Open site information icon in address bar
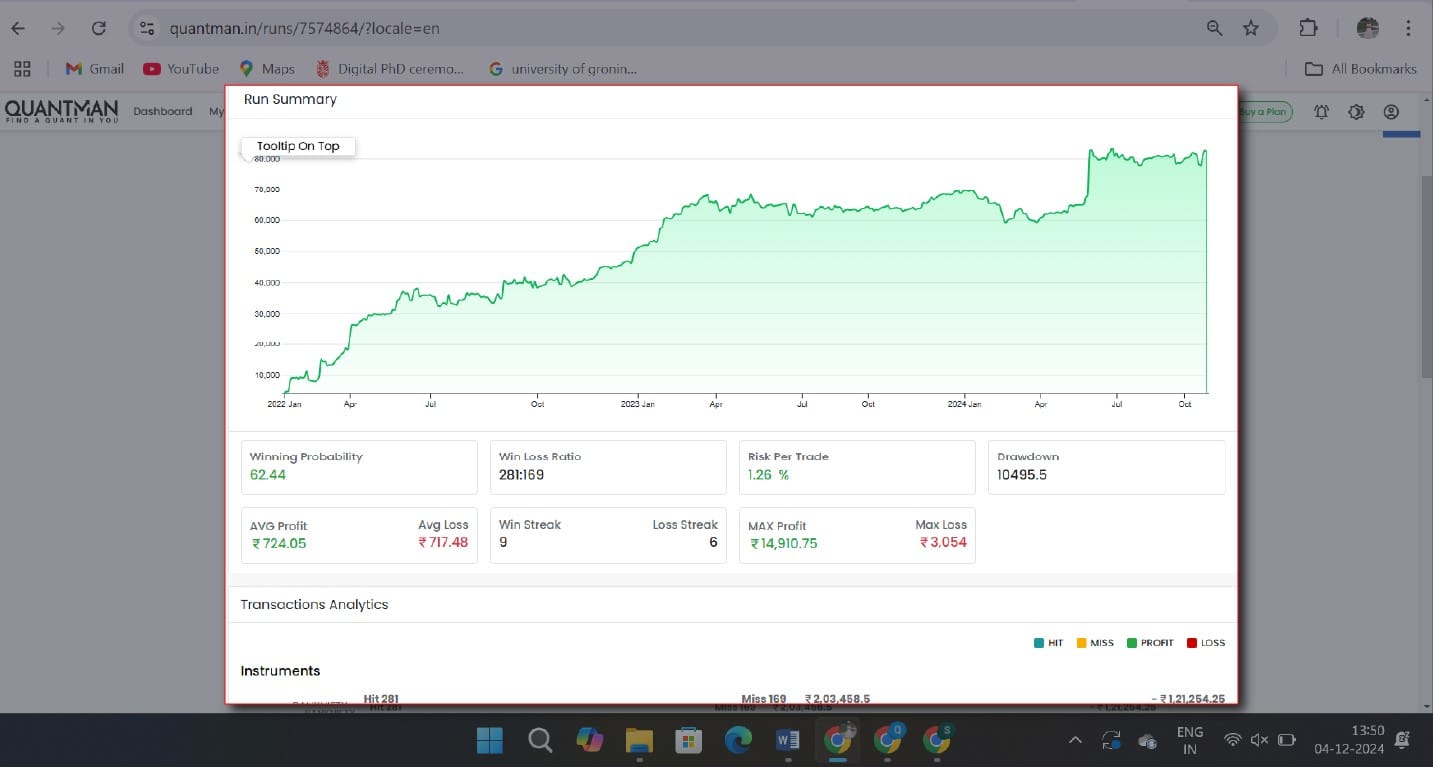1433x767 pixels. (x=146, y=28)
